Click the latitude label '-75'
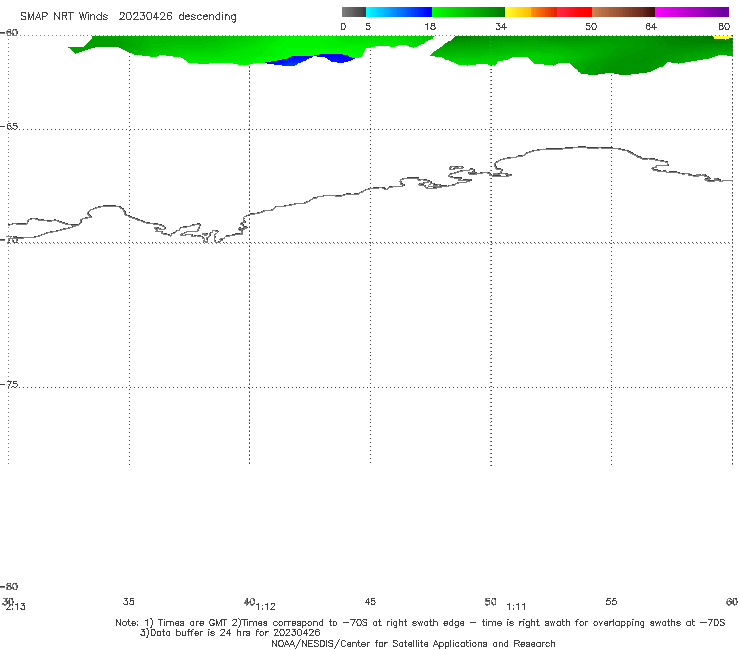The width and height of the screenshot is (740, 650). coord(9,385)
